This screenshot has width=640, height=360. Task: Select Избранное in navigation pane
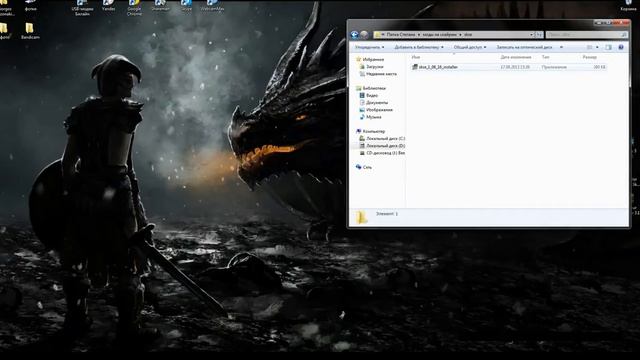370,60
